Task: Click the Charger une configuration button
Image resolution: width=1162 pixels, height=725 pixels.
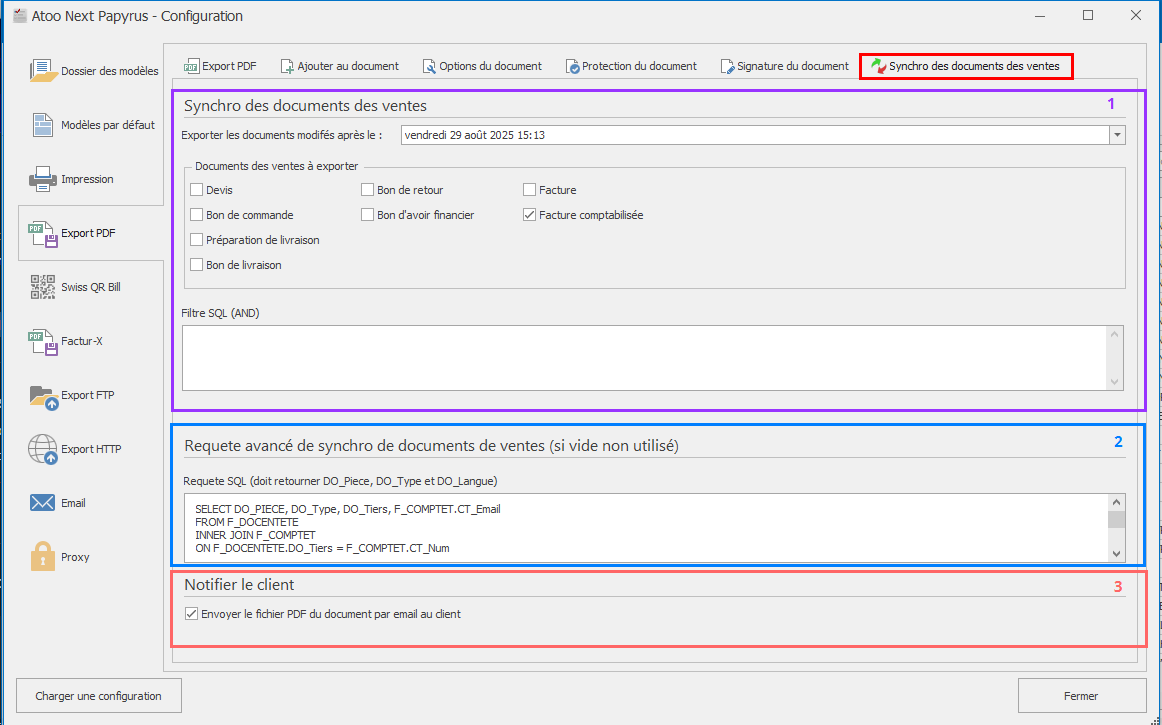Action: [x=98, y=696]
